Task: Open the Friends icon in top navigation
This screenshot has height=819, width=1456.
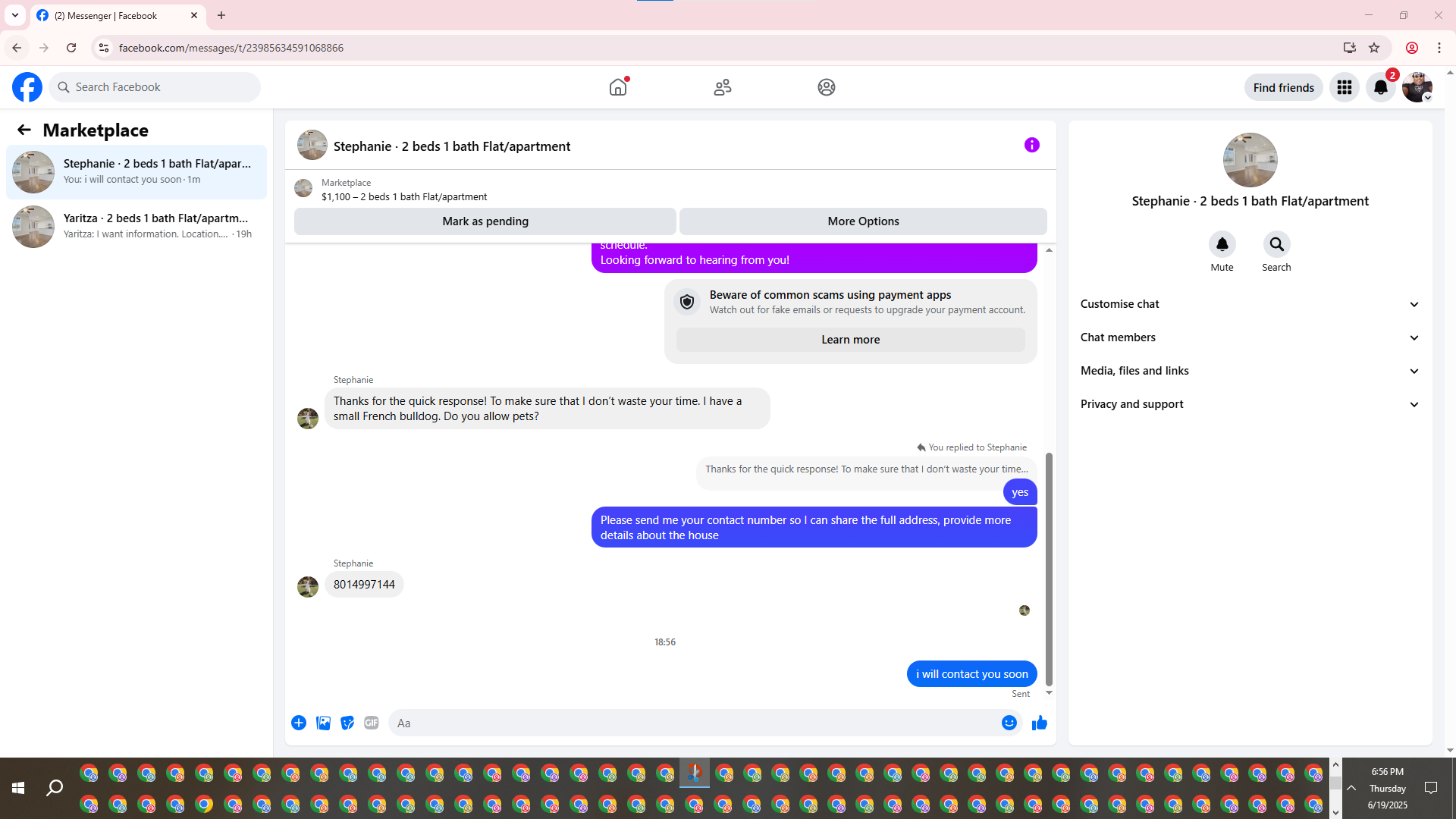Action: tap(723, 87)
